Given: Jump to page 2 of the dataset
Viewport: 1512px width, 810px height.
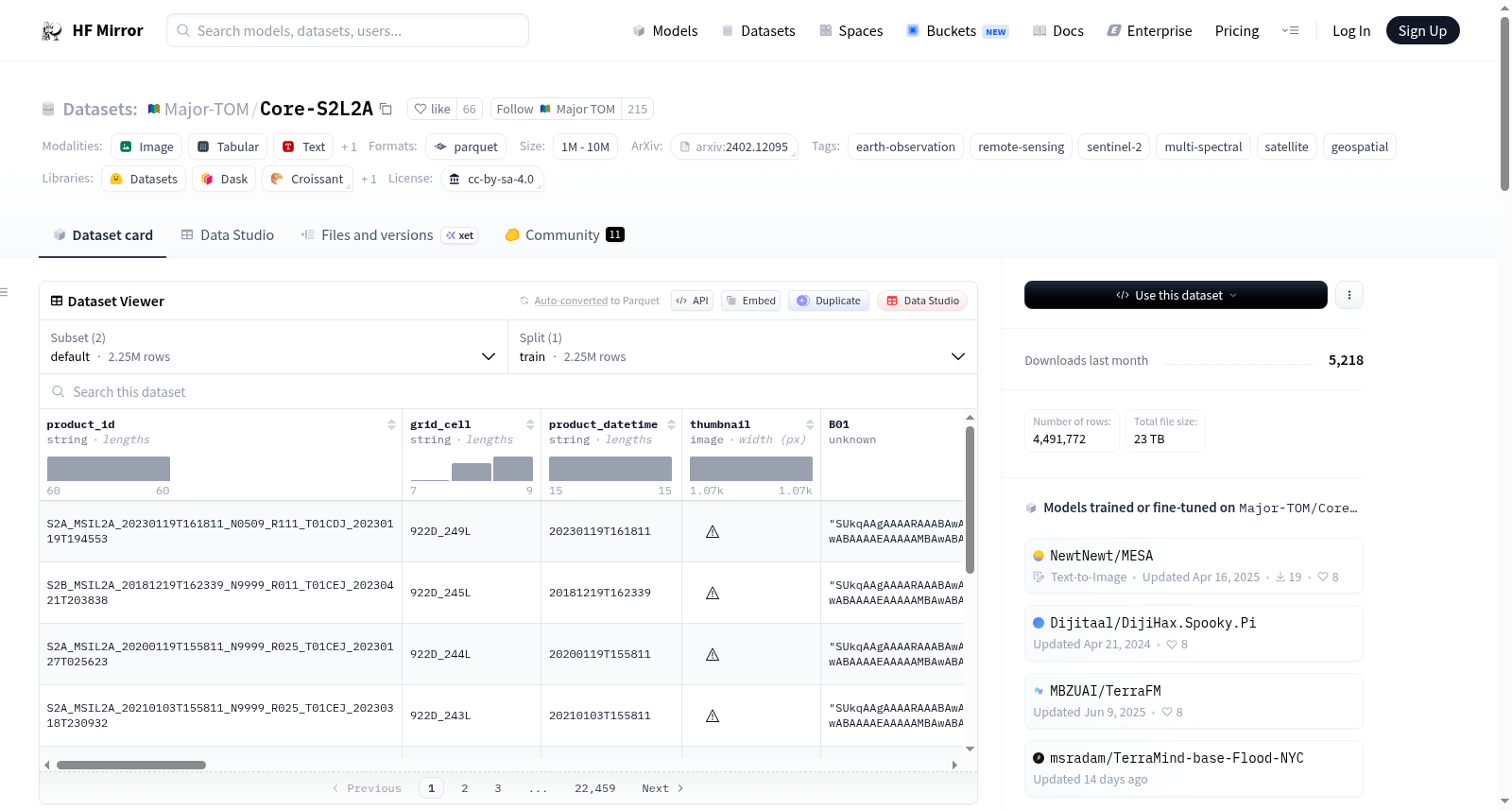Looking at the screenshot, I should click(x=465, y=788).
